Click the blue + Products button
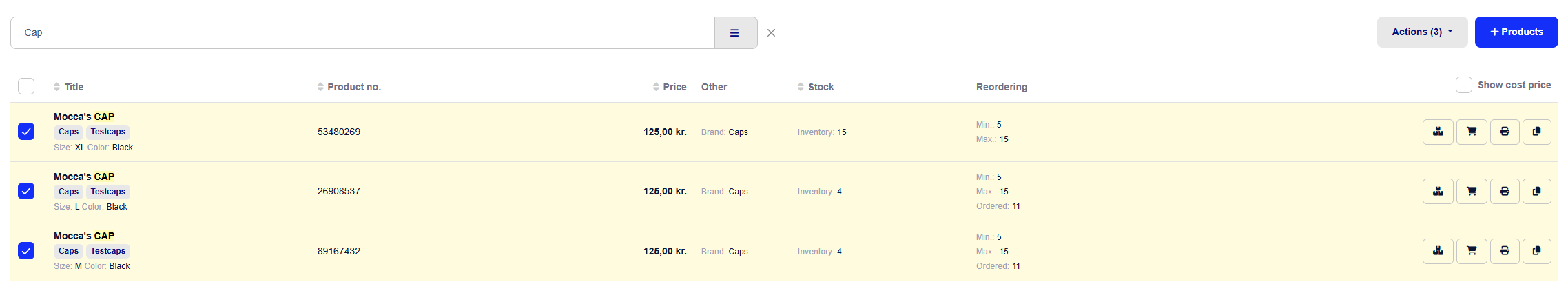This screenshot has width=1568, height=282. (1516, 32)
